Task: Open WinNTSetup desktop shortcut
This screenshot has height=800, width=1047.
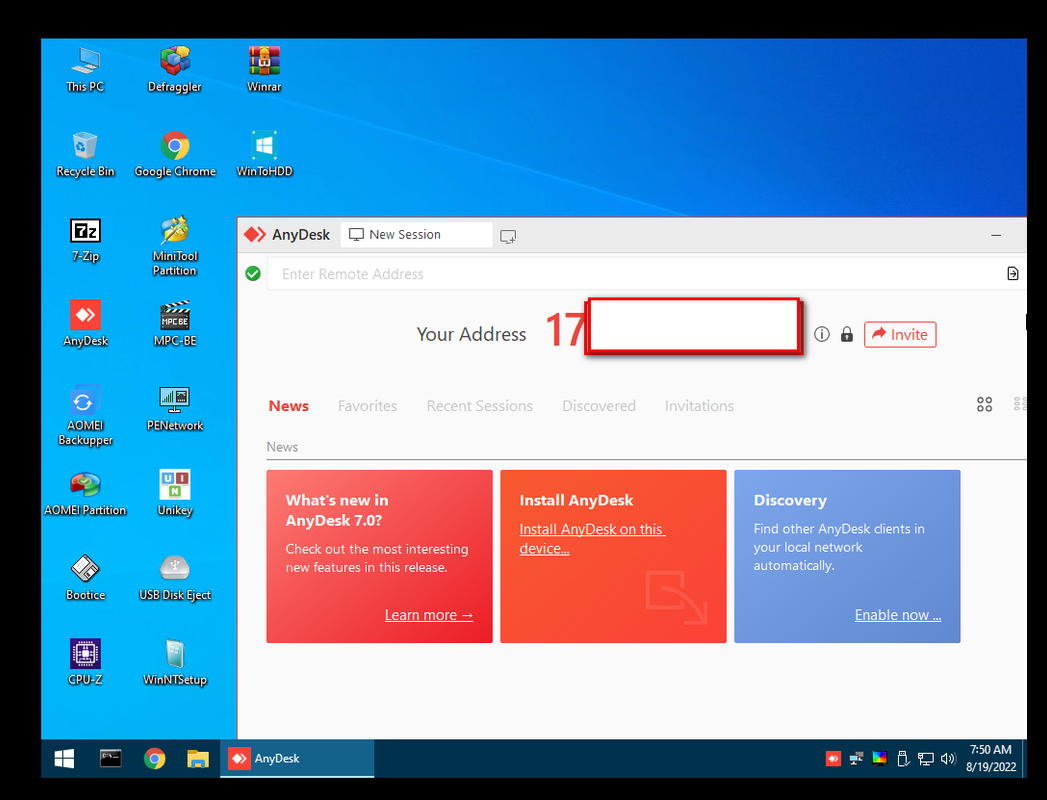Action: tap(175, 663)
